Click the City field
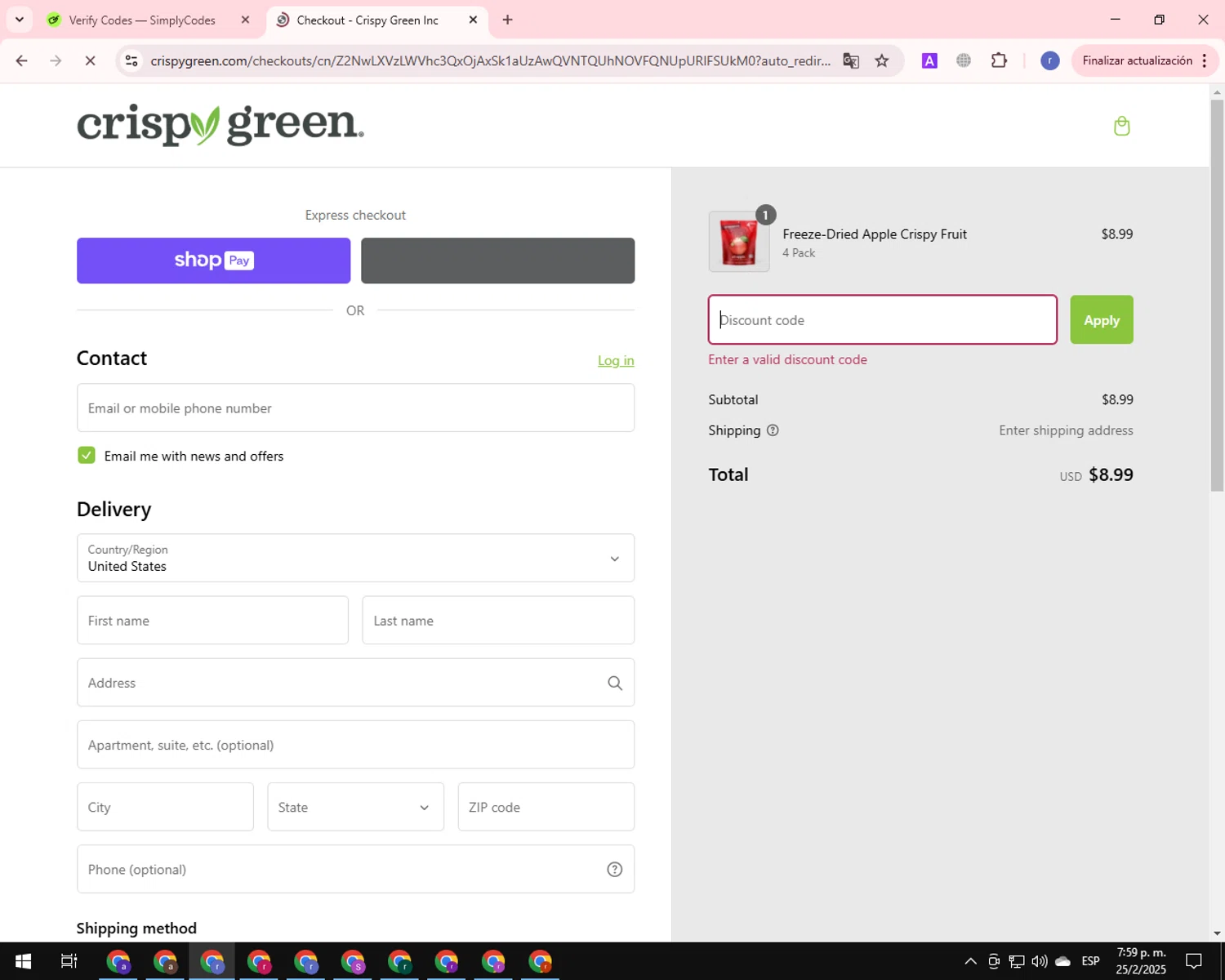1225x980 pixels. [x=165, y=807]
